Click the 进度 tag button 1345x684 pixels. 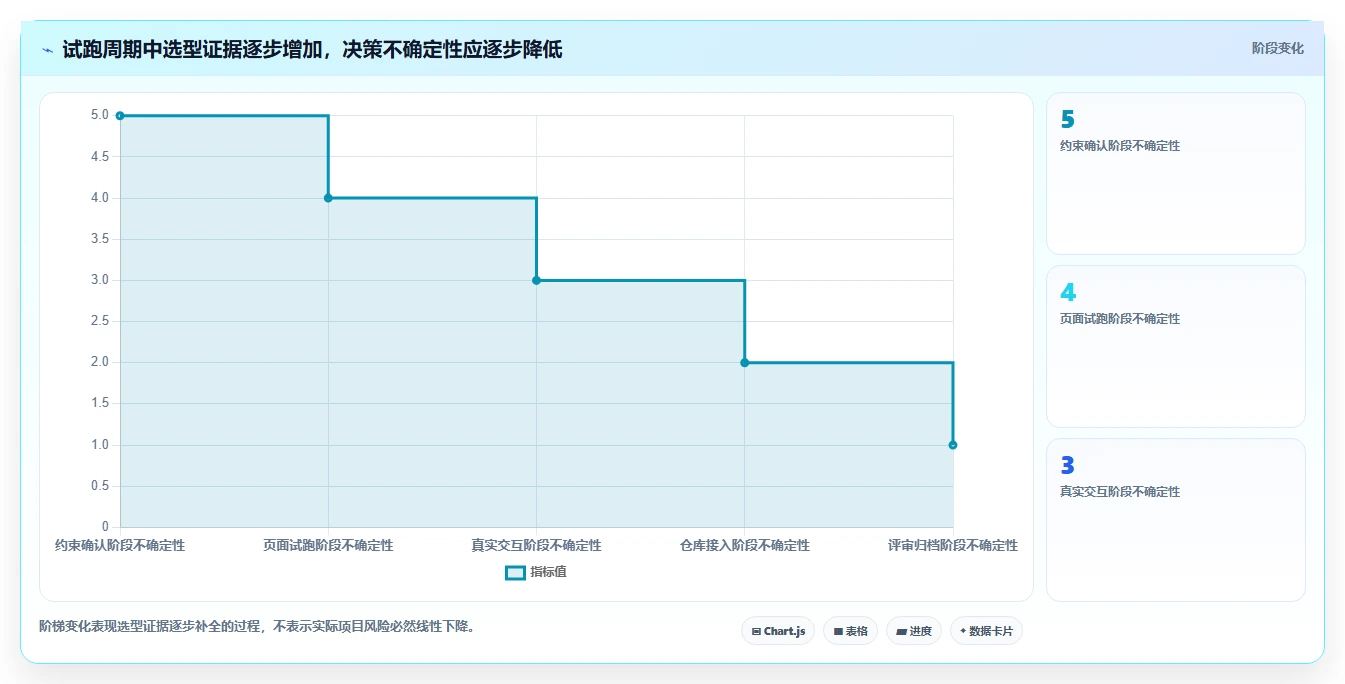[913, 631]
